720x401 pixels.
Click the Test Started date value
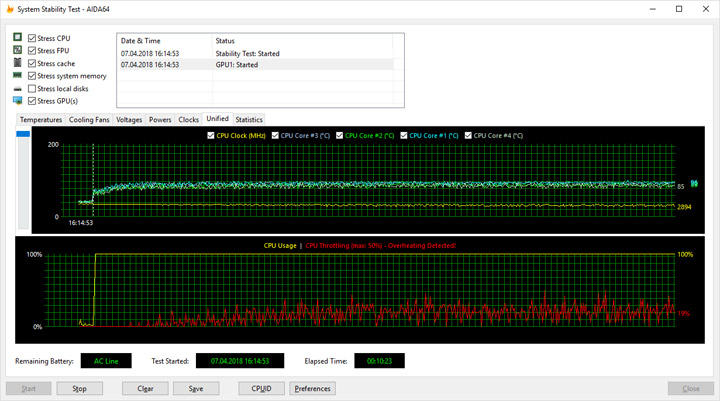[240, 361]
